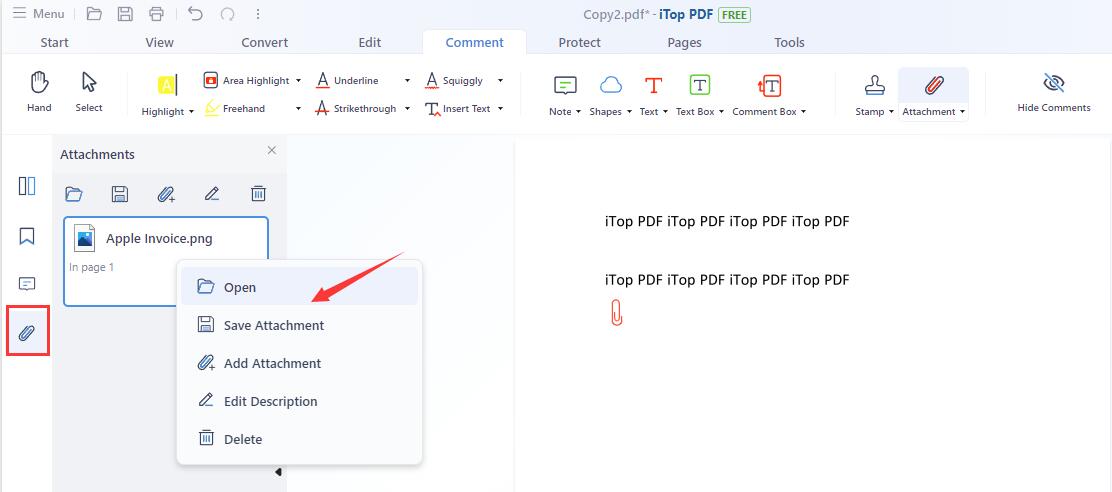The image size is (1112, 492).
Task: Open the main Menu button
Action: 39,14
